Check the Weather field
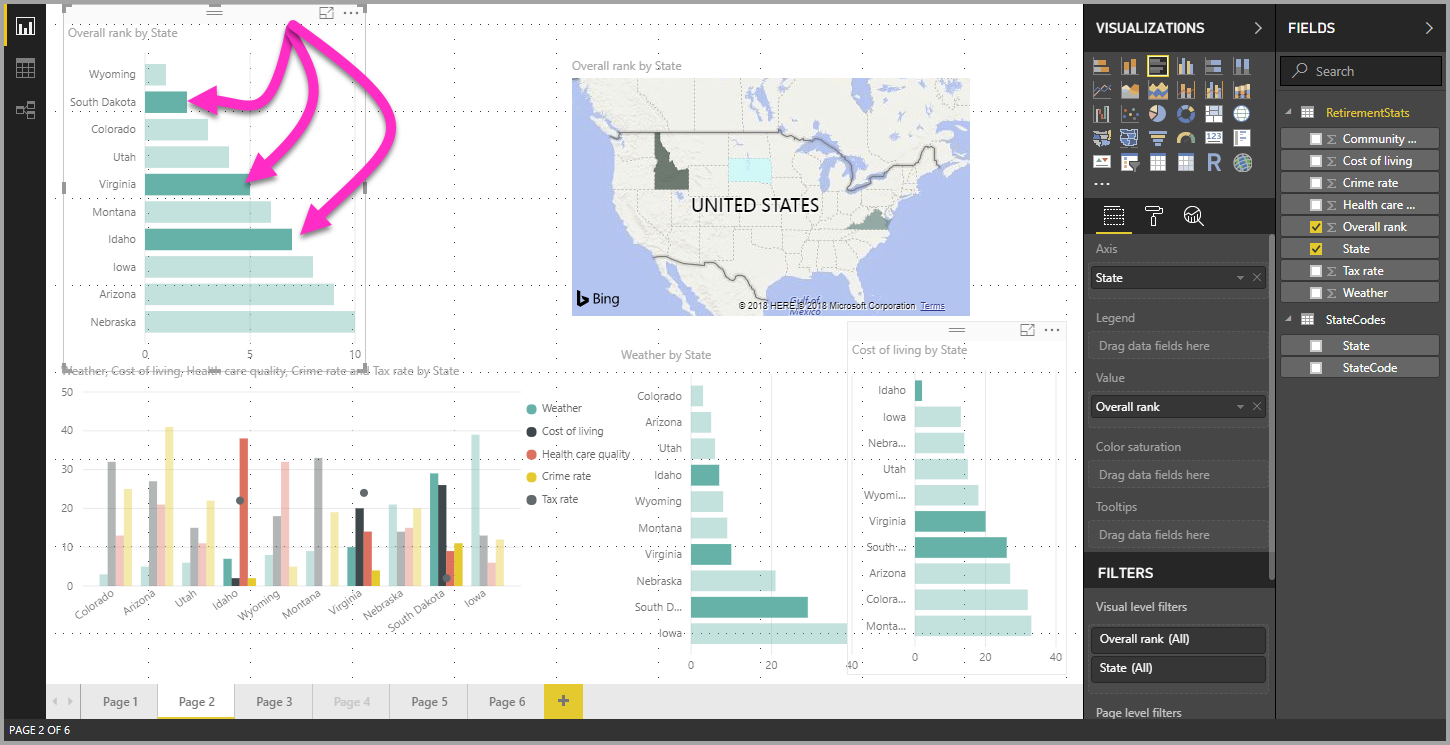Screen dimensions: 1450x745 [1316, 293]
